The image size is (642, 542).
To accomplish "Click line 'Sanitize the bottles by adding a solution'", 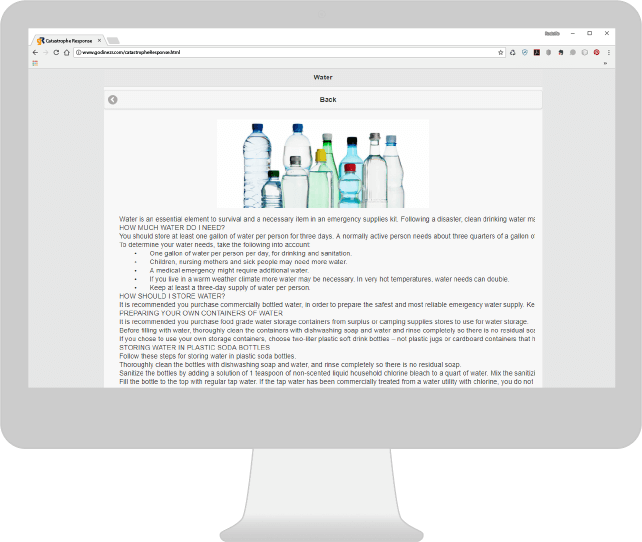I will click(x=327, y=373).
